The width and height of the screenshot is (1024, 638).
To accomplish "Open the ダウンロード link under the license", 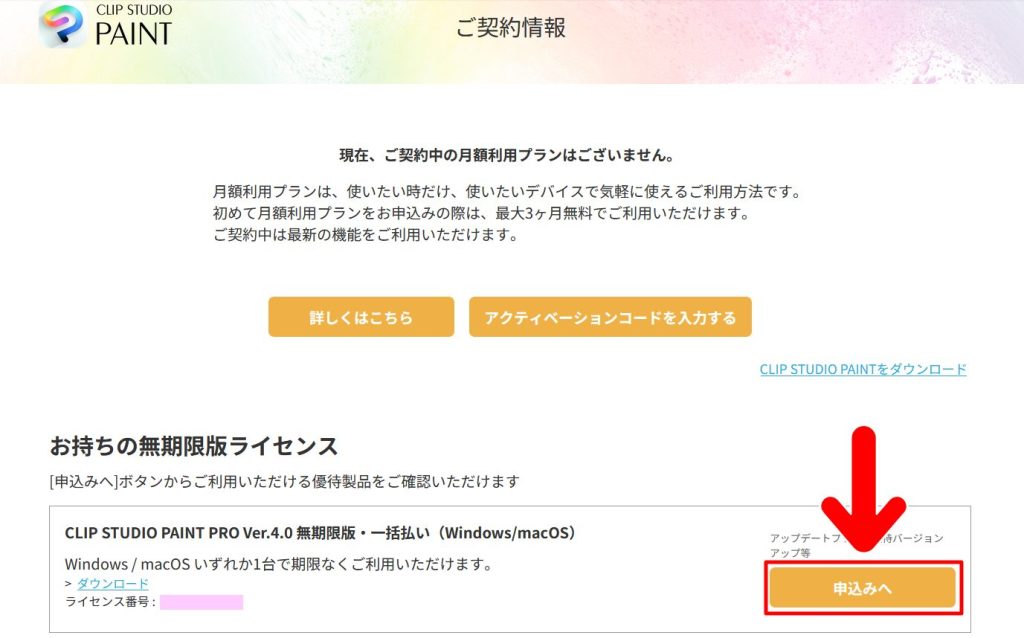I will point(113,584).
